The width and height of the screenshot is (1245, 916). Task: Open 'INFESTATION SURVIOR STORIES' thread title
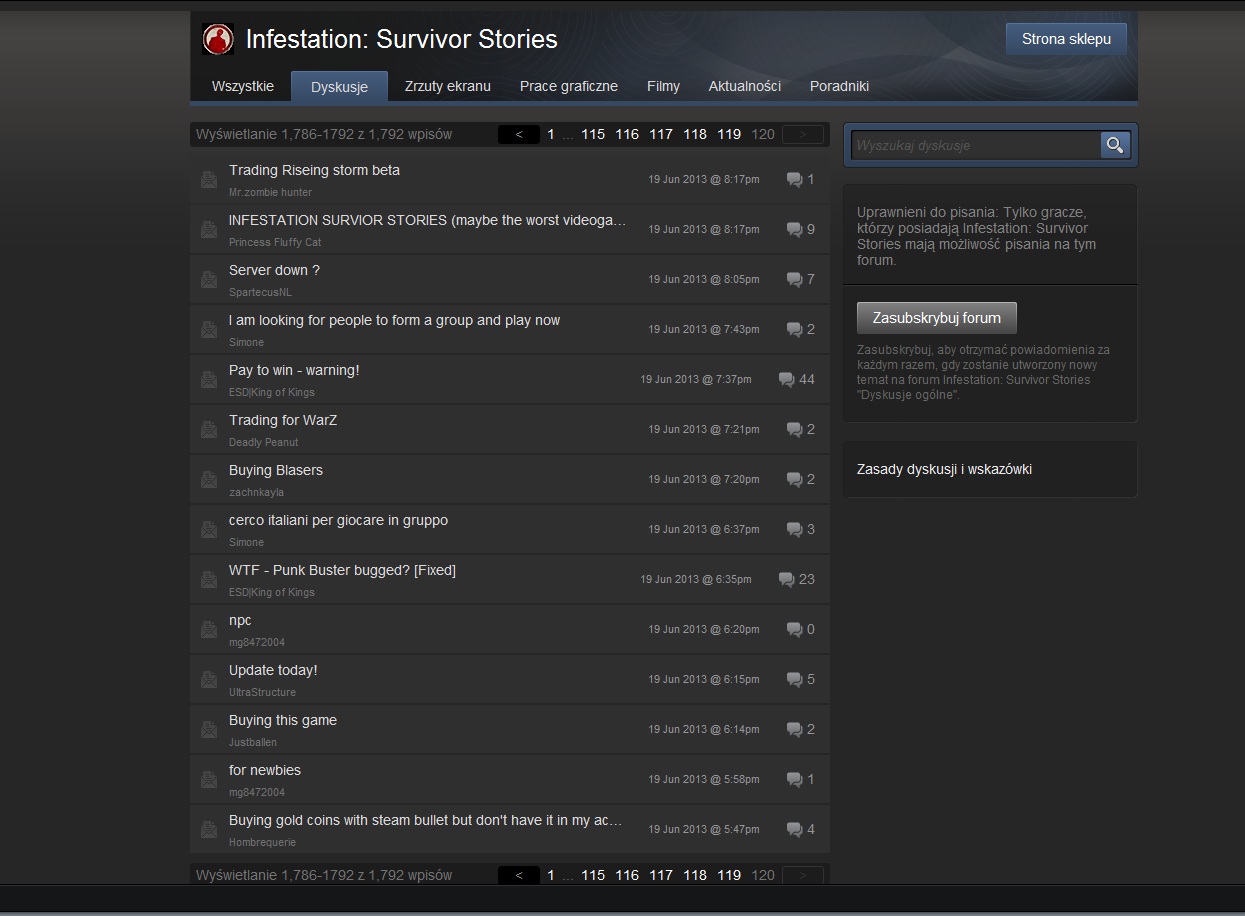(428, 220)
